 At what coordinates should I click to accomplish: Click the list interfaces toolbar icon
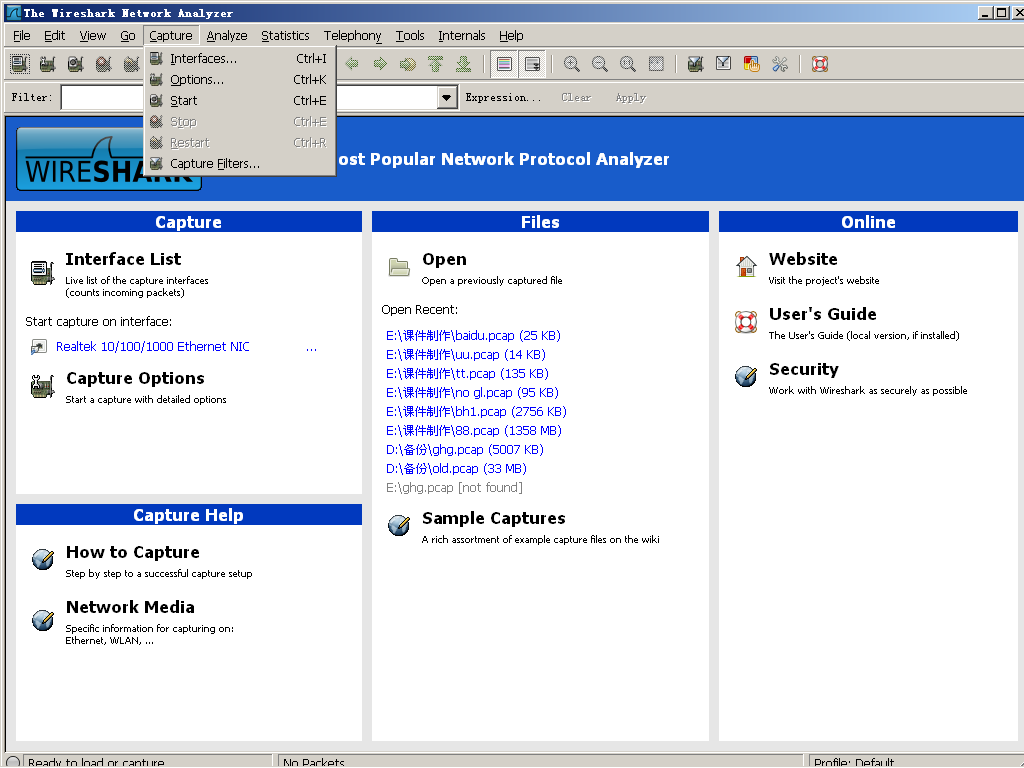click(19, 64)
